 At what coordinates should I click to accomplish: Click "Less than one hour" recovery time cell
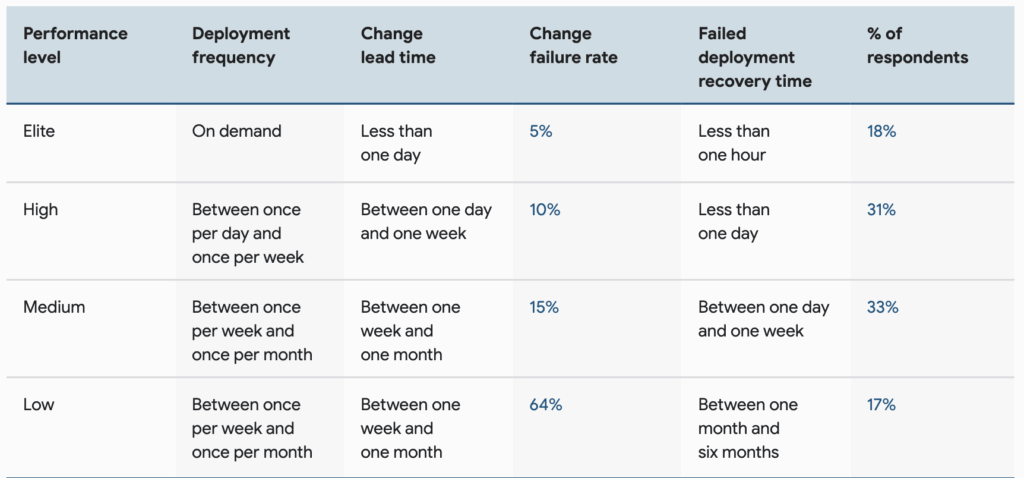tap(733, 143)
